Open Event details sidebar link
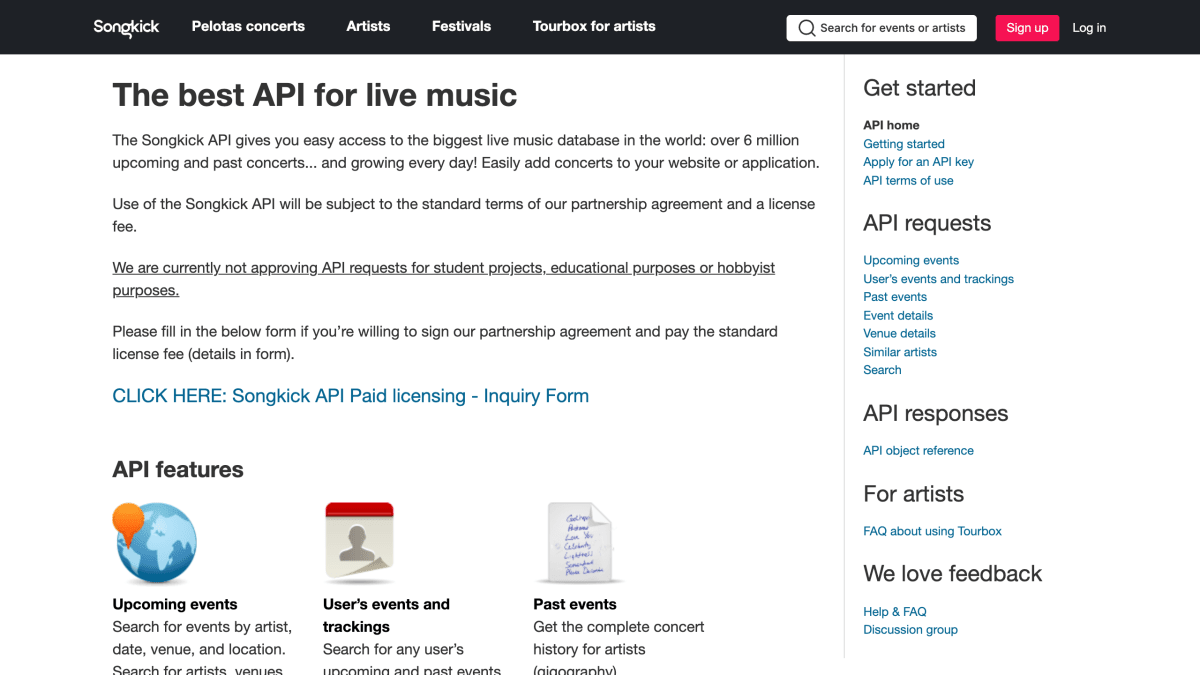The image size is (1200, 675). coord(898,315)
